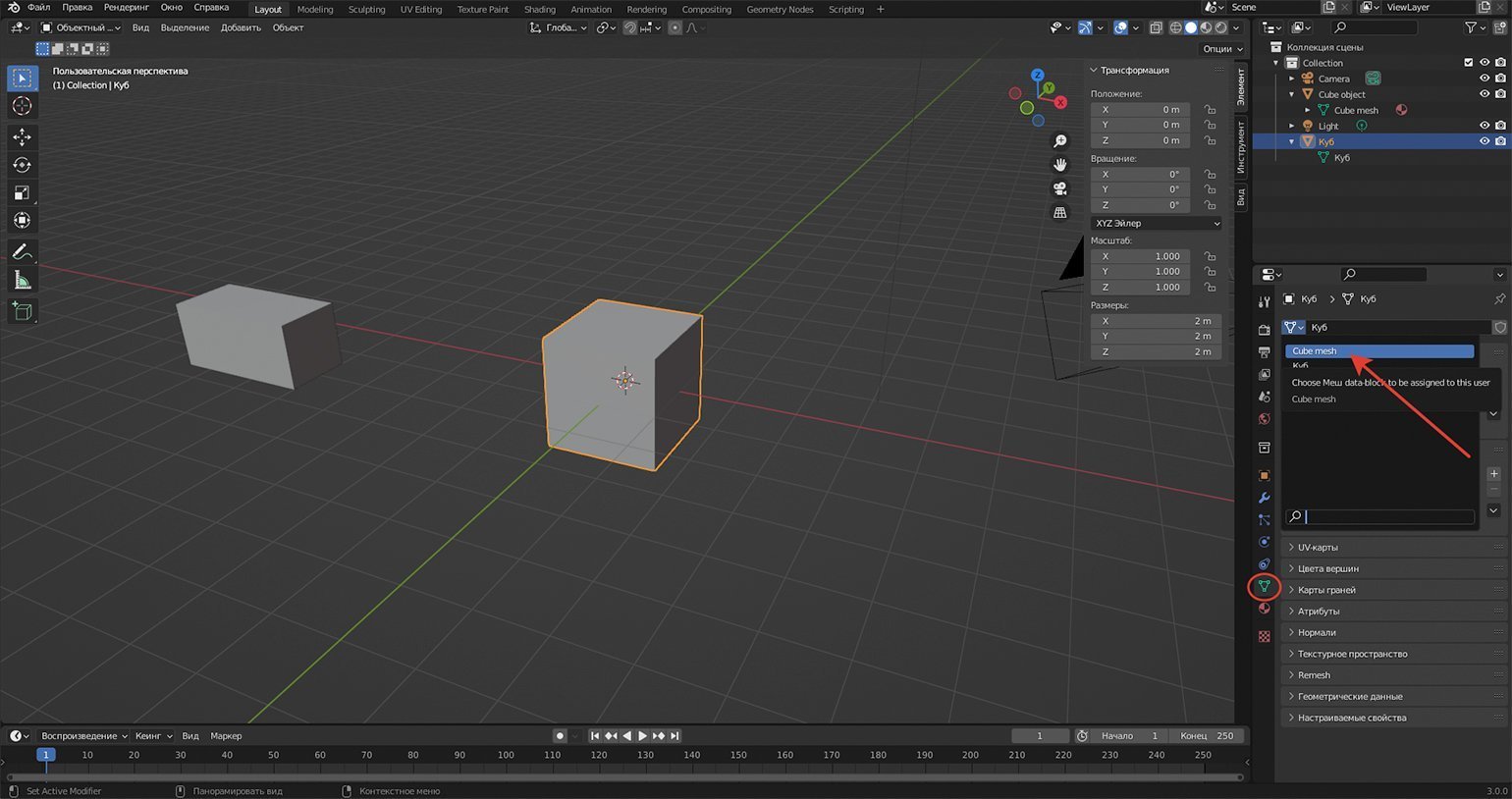Image resolution: width=1512 pixels, height=799 pixels.
Task: Open the Tool properties tab with wrench-screwdriver icon
Action: point(1265,302)
